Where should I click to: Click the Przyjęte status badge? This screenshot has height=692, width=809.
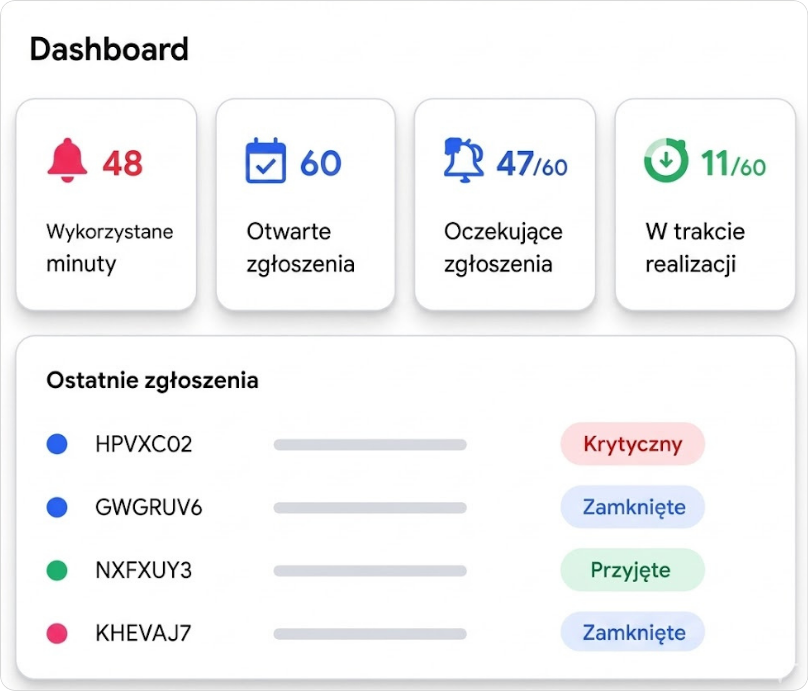click(x=633, y=570)
